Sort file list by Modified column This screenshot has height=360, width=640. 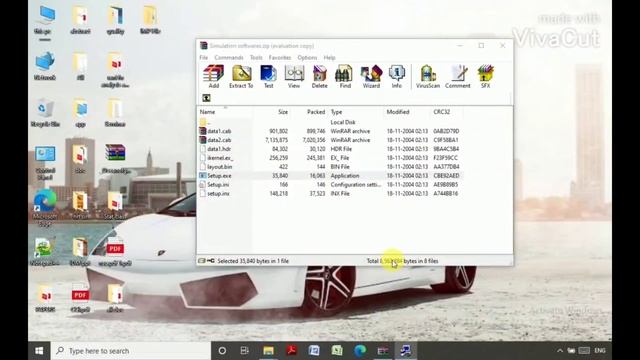[398, 112]
